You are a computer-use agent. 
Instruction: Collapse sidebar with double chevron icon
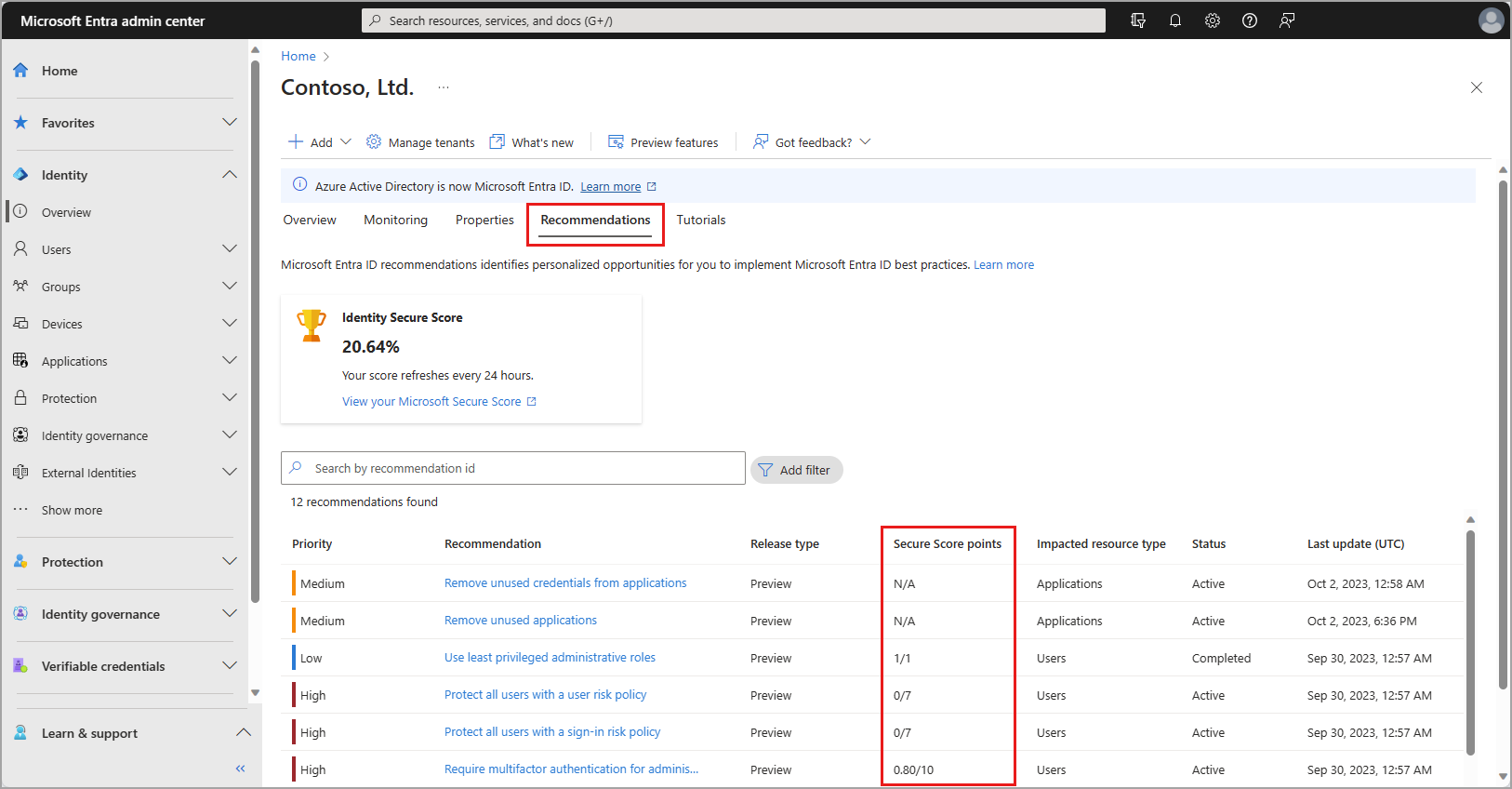240,769
